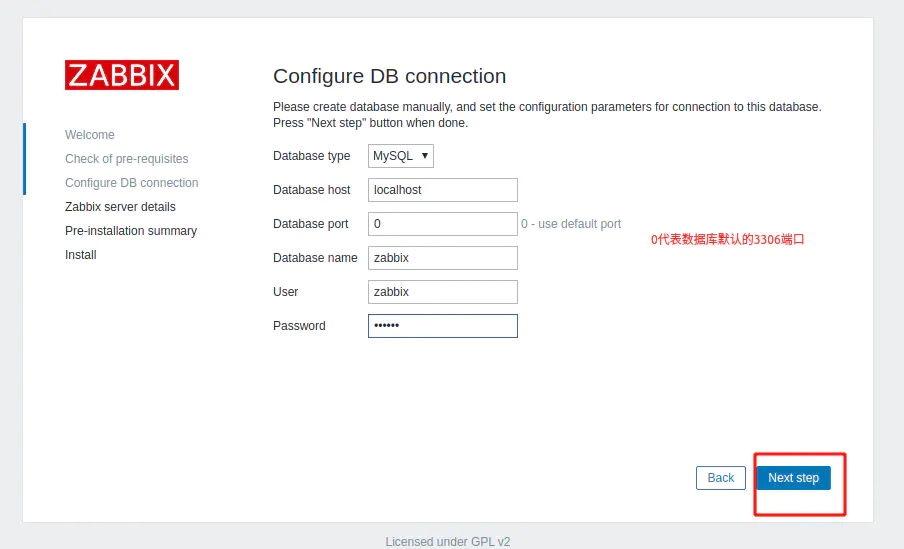Focus the Password field
This screenshot has height=549, width=904.
click(443, 326)
